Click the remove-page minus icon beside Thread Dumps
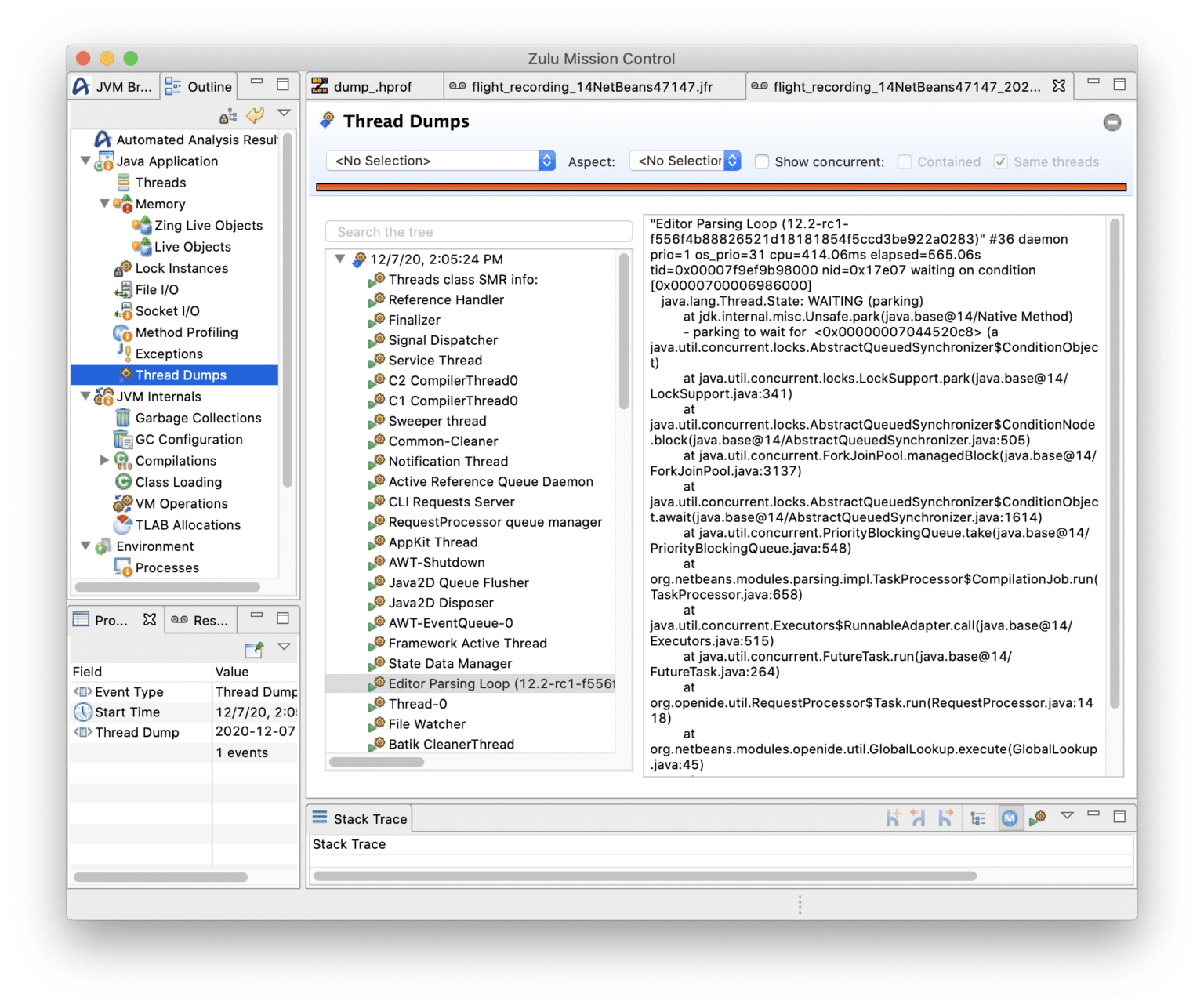Image resolution: width=1204 pixels, height=1008 pixels. pyautogui.click(x=1112, y=122)
